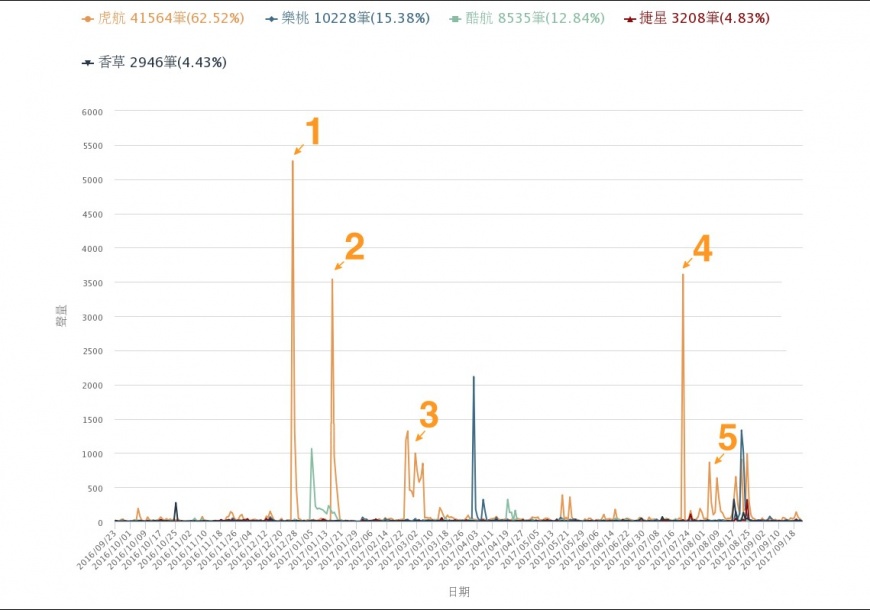Click the 2017/07/24 date label
The image size is (870, 610).
point(671,549)
